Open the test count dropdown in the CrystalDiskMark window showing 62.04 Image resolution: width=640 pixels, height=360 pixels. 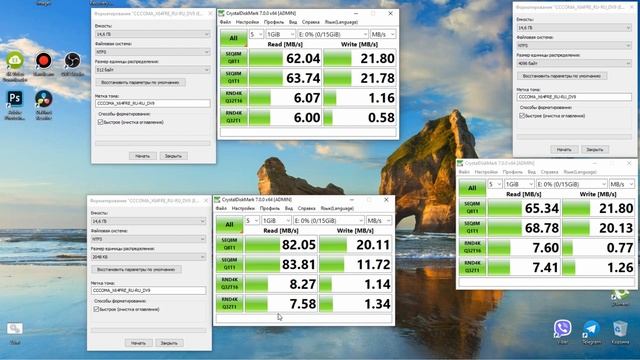256,34
